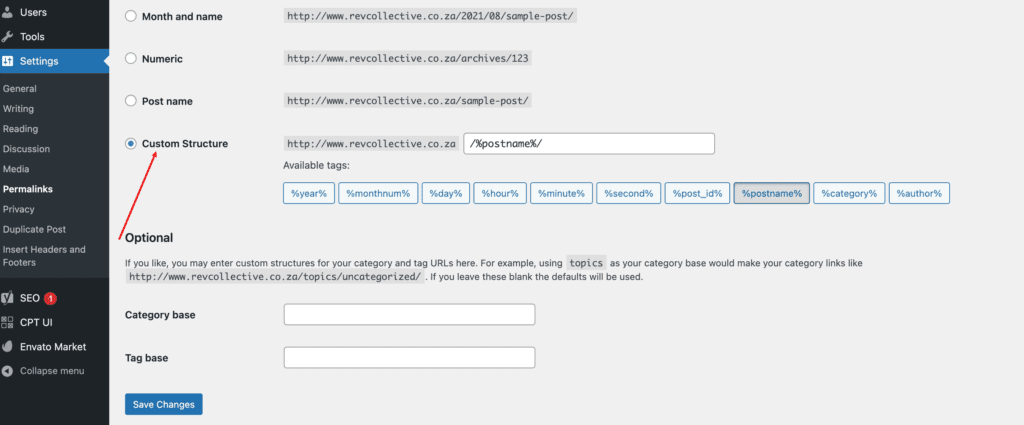
Task: Select the Numeric permalink radio button
Action: pos(131,59)
